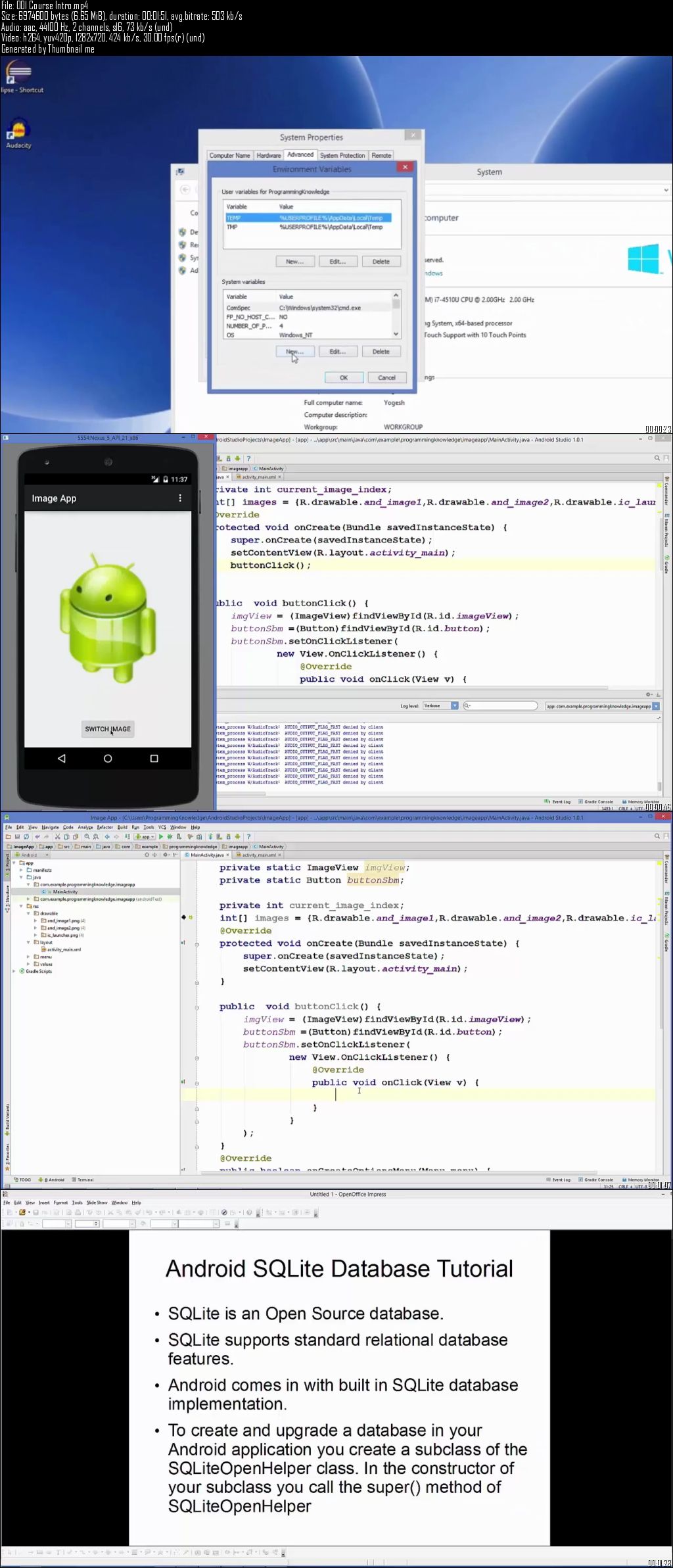The width and height of the screenshot is (673, 1568).
Task: Select MainActivity class in project tree
Action: coord(61,891)
